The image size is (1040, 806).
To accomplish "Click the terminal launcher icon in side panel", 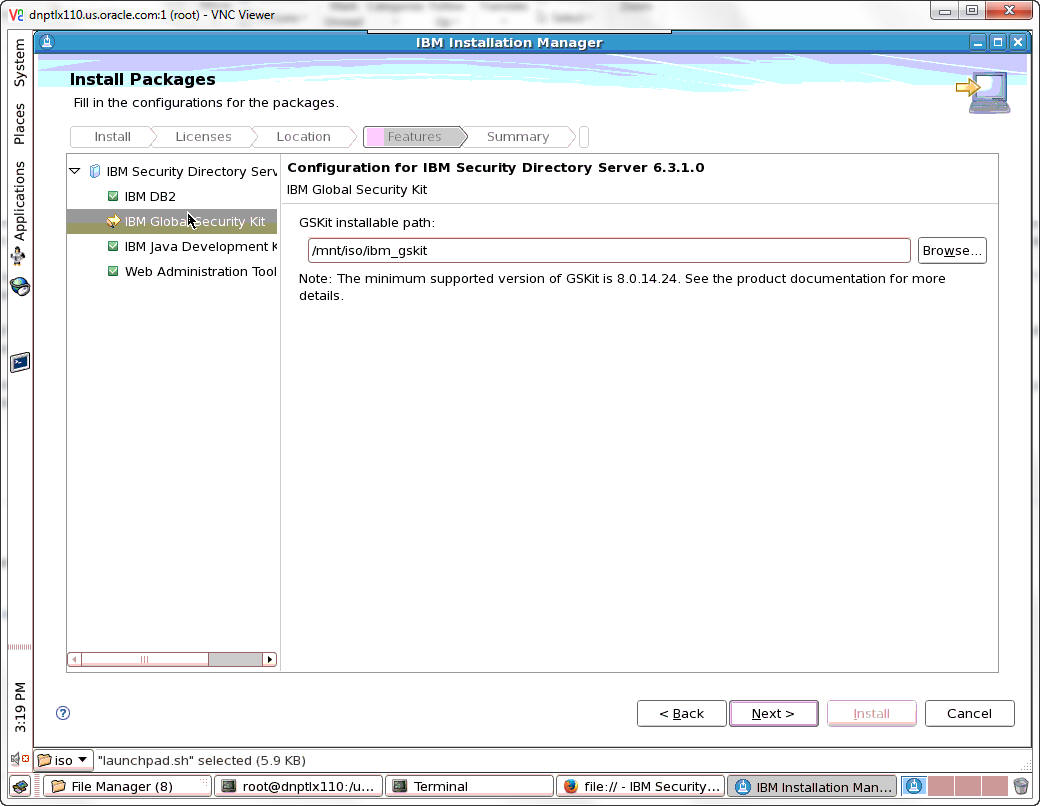I will point(20,362).
